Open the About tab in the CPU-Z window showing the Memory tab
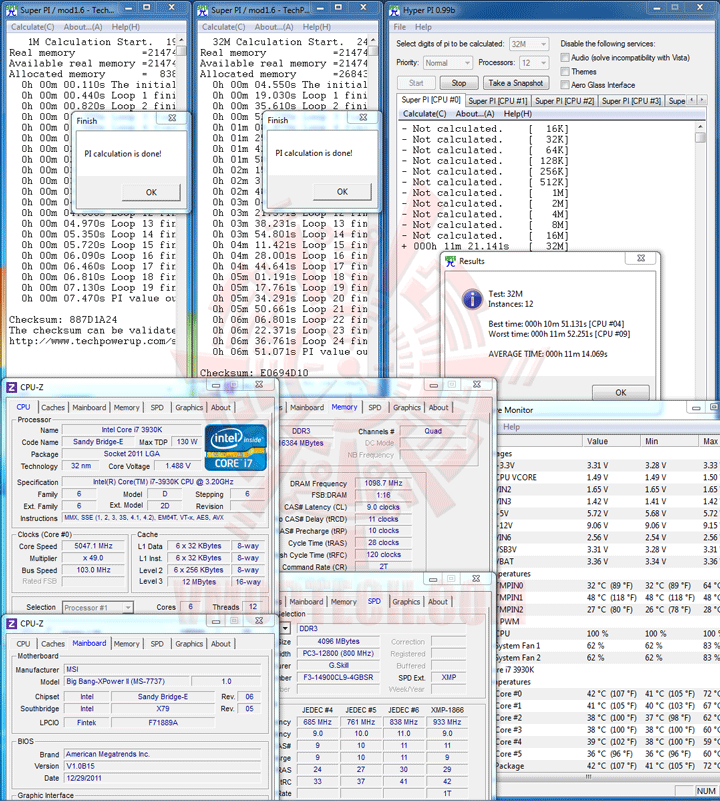This screenshot has width=720, height=801. tap(438, 408)
